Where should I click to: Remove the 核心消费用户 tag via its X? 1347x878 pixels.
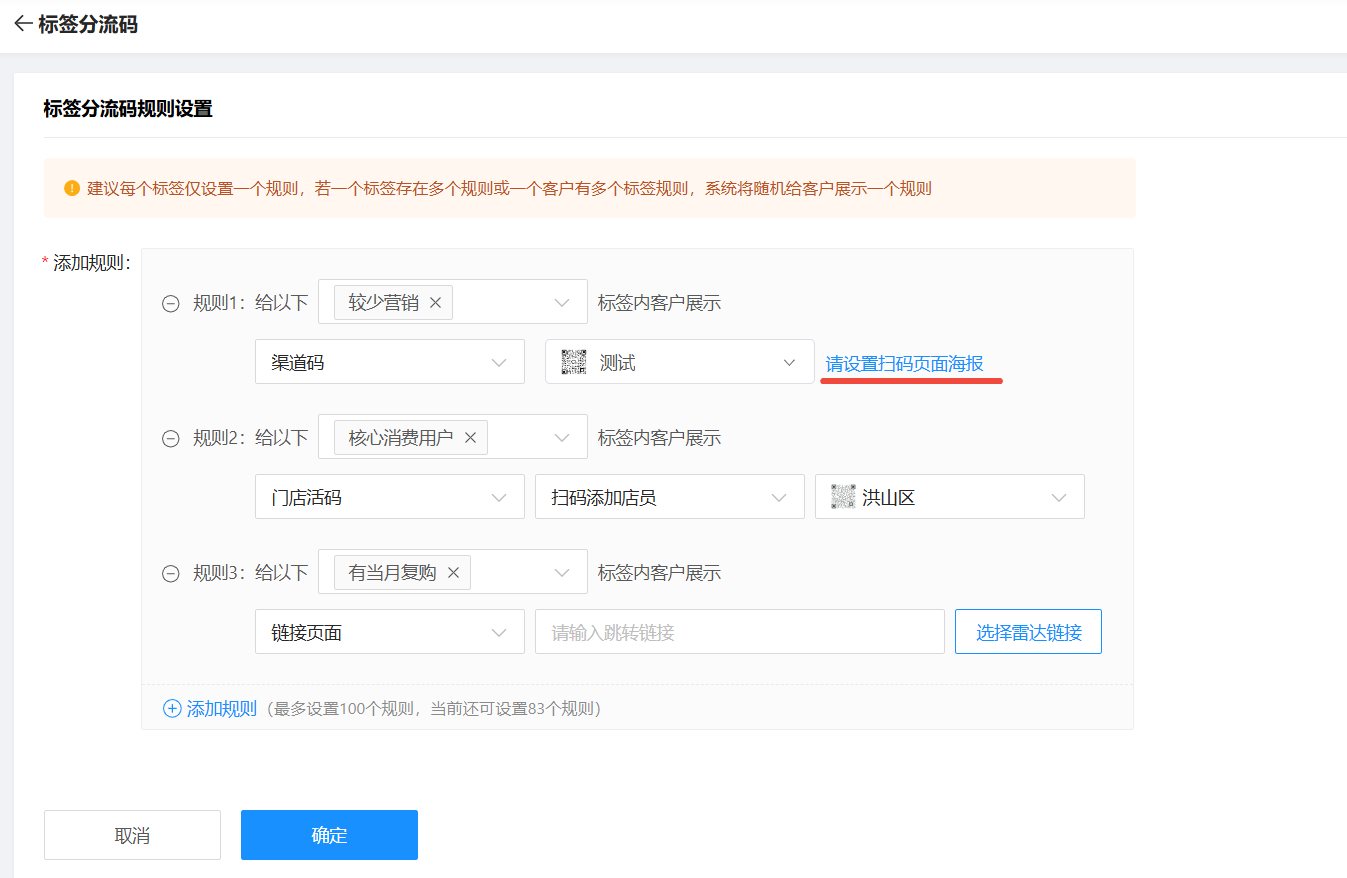point(470,438)
